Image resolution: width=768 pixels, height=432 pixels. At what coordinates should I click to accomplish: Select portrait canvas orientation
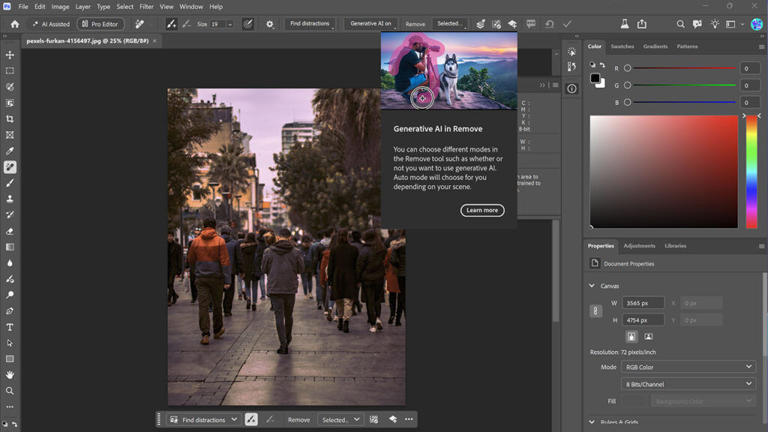coord(631,336)
